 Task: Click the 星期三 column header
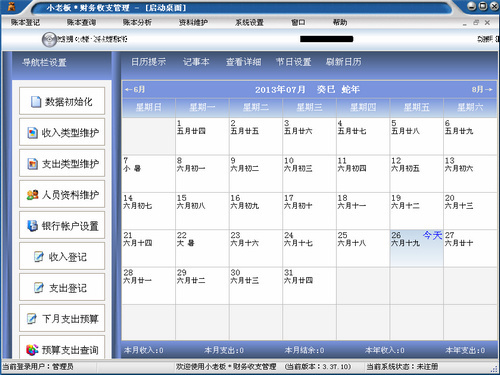pyautogui.click(x=309, y=107)
